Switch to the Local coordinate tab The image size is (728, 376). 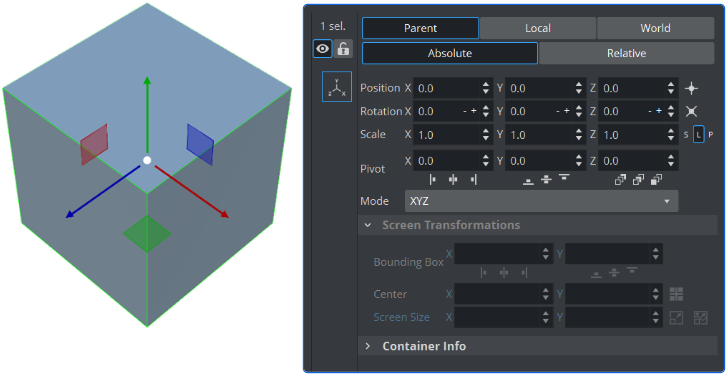click(538, 28)
